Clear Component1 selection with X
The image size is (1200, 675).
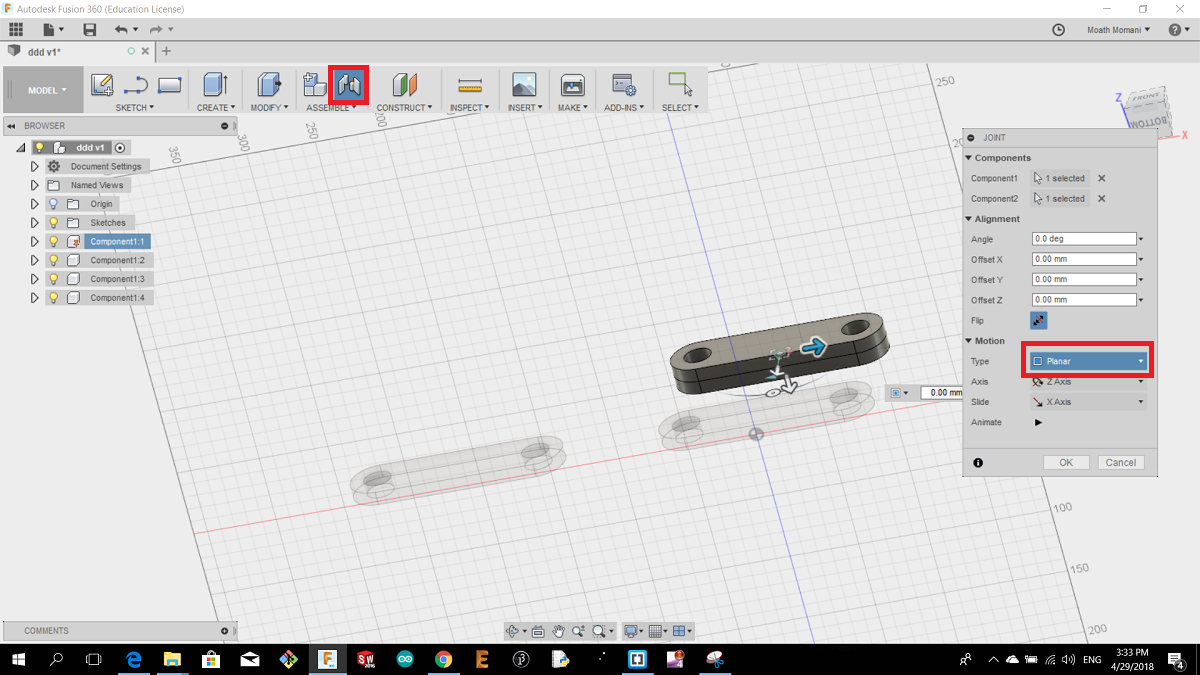(x=1102, y=178)
